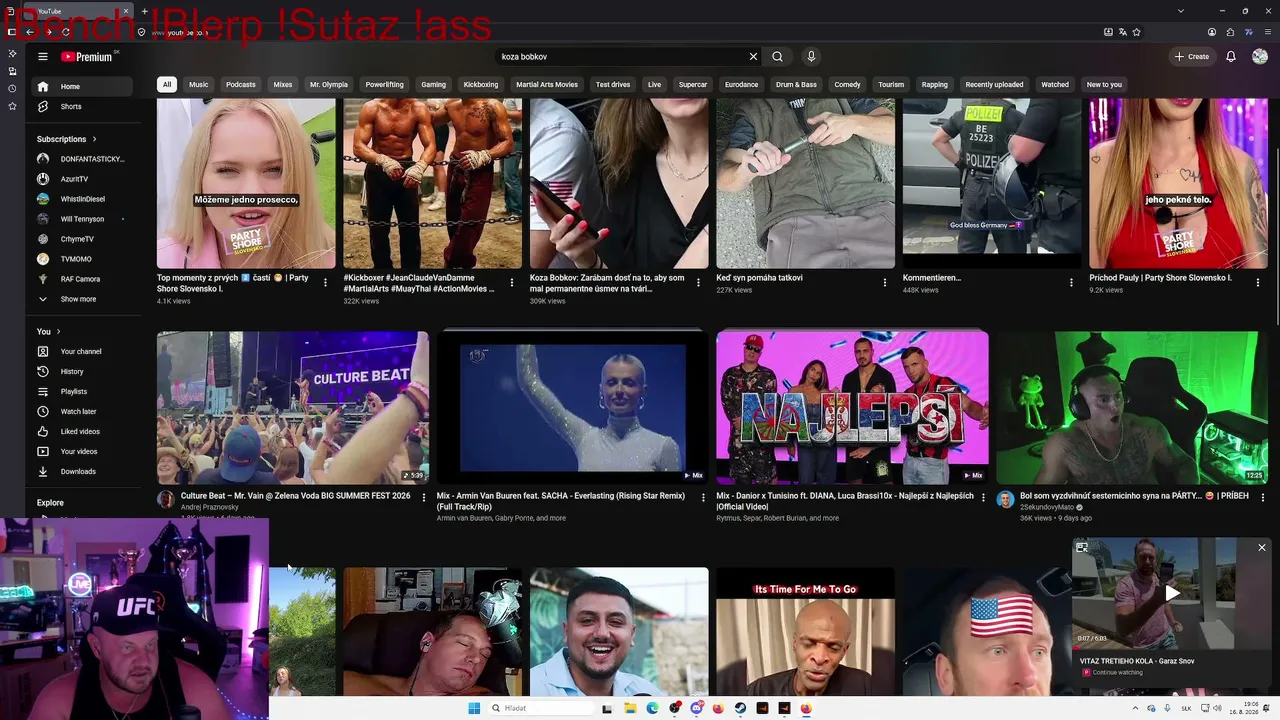1280x720 pixels.
Task: Open options menu for Kommentieren short
Action: pos(1071,283)
